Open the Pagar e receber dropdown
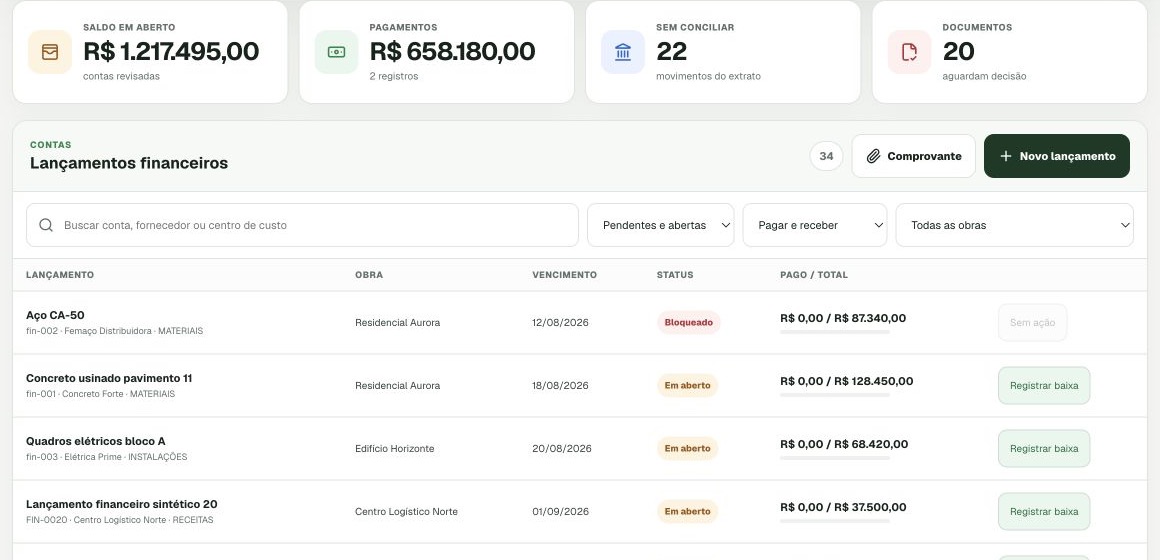The image size is (1160, 560). pos(815,225)
